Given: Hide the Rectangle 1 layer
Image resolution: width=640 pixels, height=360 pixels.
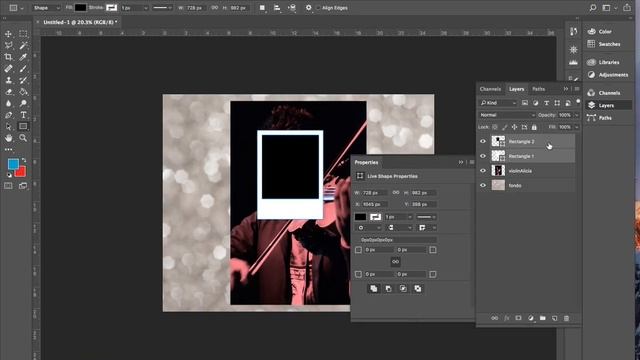Looking at the screenshot, I should click(483, 156).
